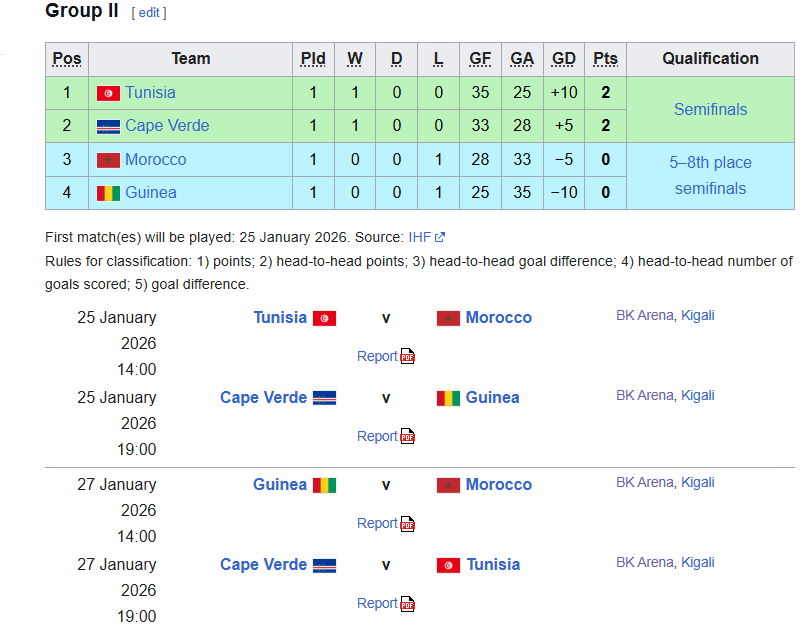Click the Morocco flag in standings table
Image resolution: width=805 pixels, height=638 pixels.
pyautogui.click(x=108, y=160)
